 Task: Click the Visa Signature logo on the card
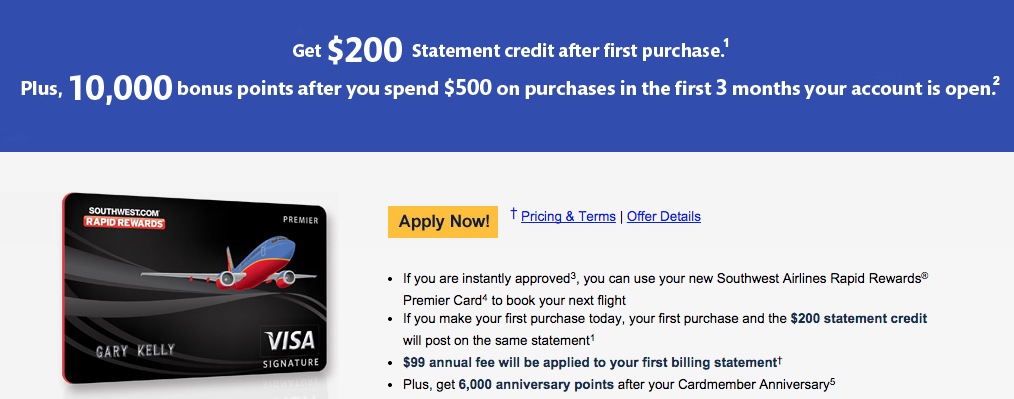tap(290, 349)
